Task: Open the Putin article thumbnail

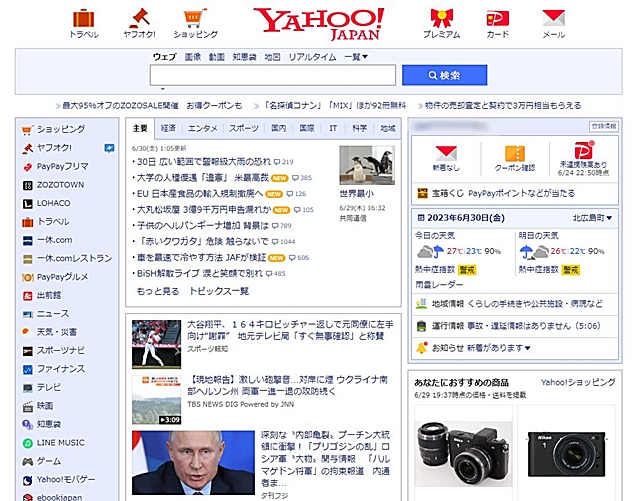Action: click(193, 463)
